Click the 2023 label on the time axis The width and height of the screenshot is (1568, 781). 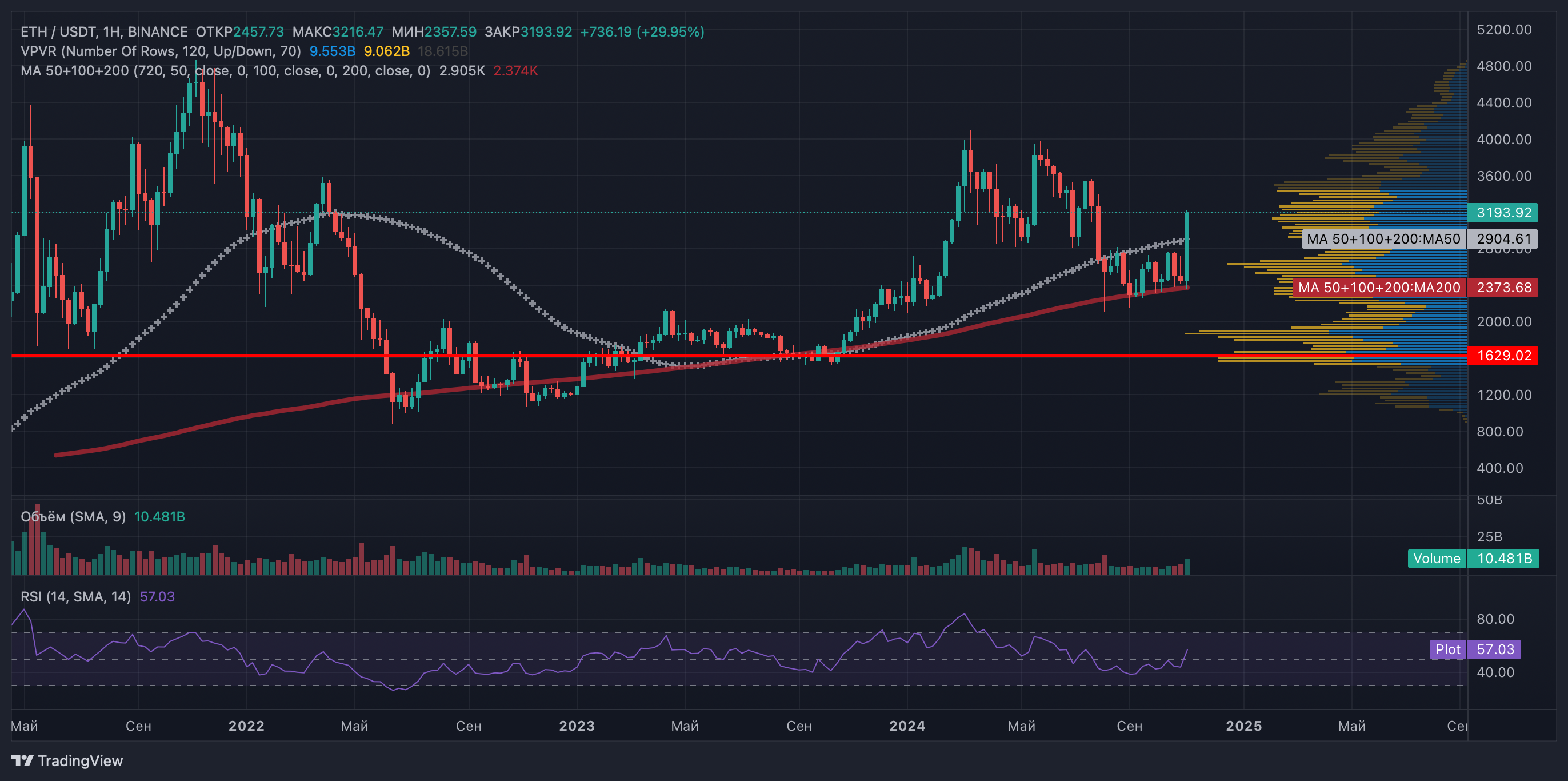click(x=577, y=726)
